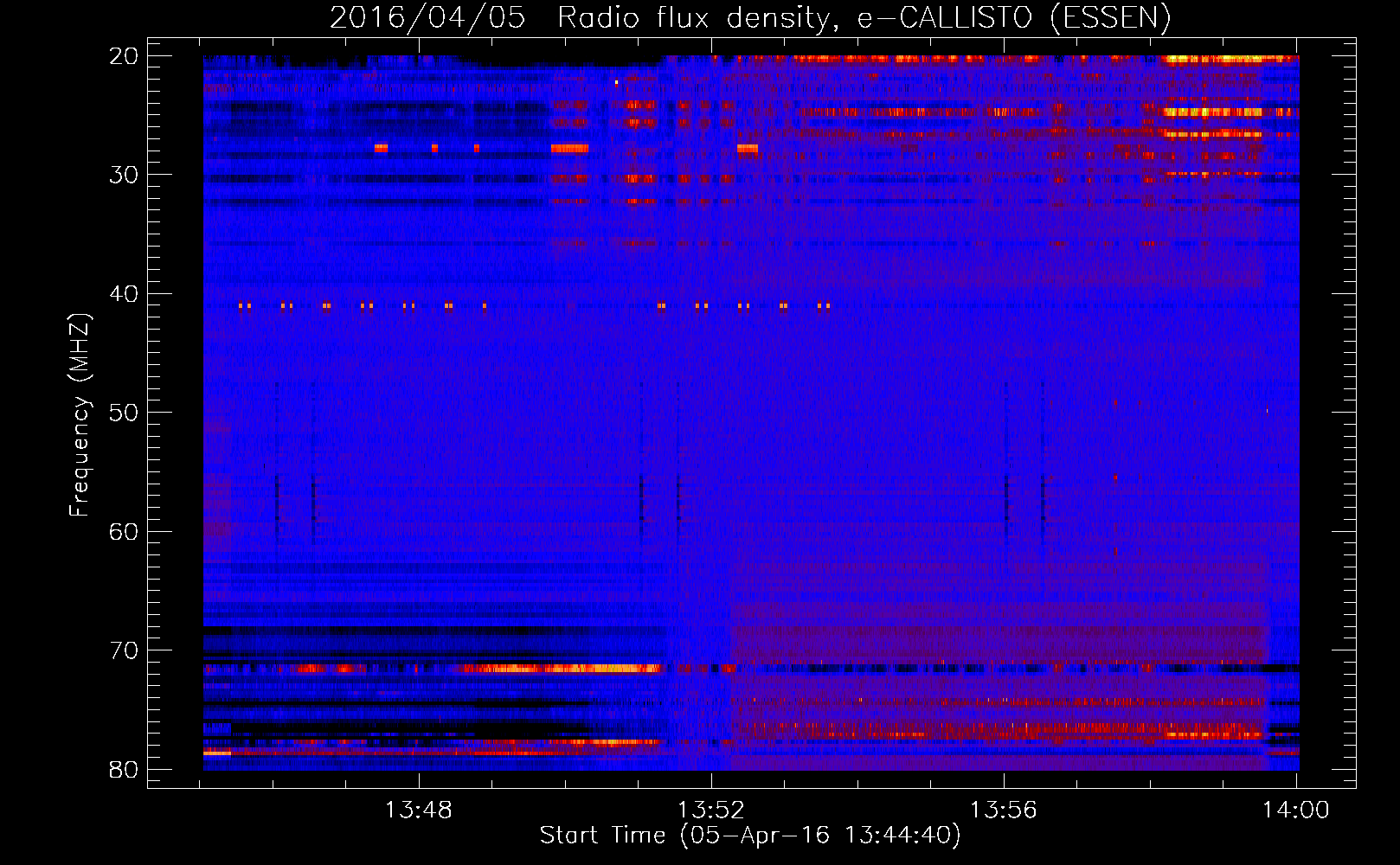
Task: Click the 'Frequency (MHZ)' y-axis label
Action: pyautogui.click(x=80, y=415)
